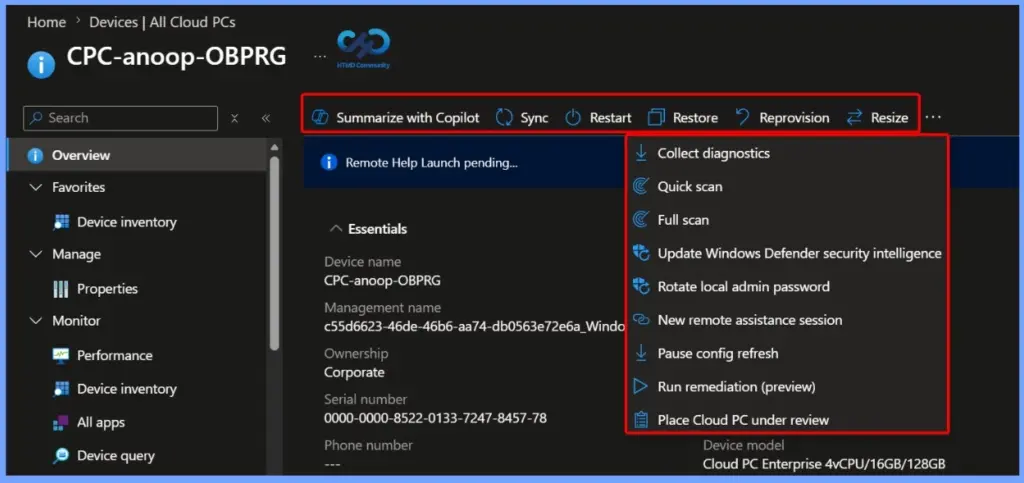This screenshot has height=483, width=1024.
Task: Click info icon in Remote Help banner
Action: [328, 163]
